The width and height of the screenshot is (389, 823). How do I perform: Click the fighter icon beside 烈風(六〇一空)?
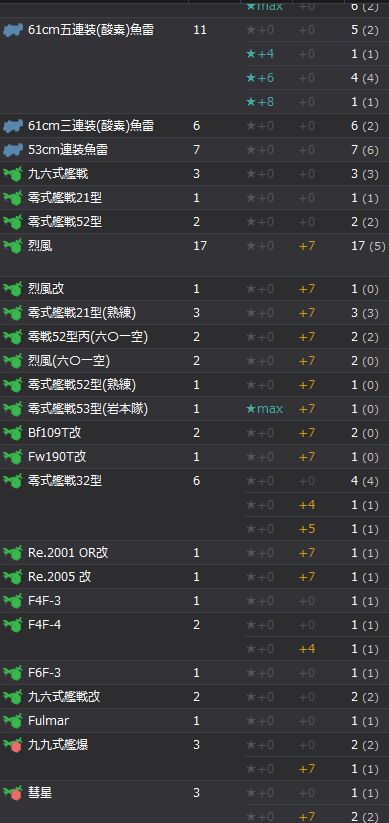tap(13, 362)
